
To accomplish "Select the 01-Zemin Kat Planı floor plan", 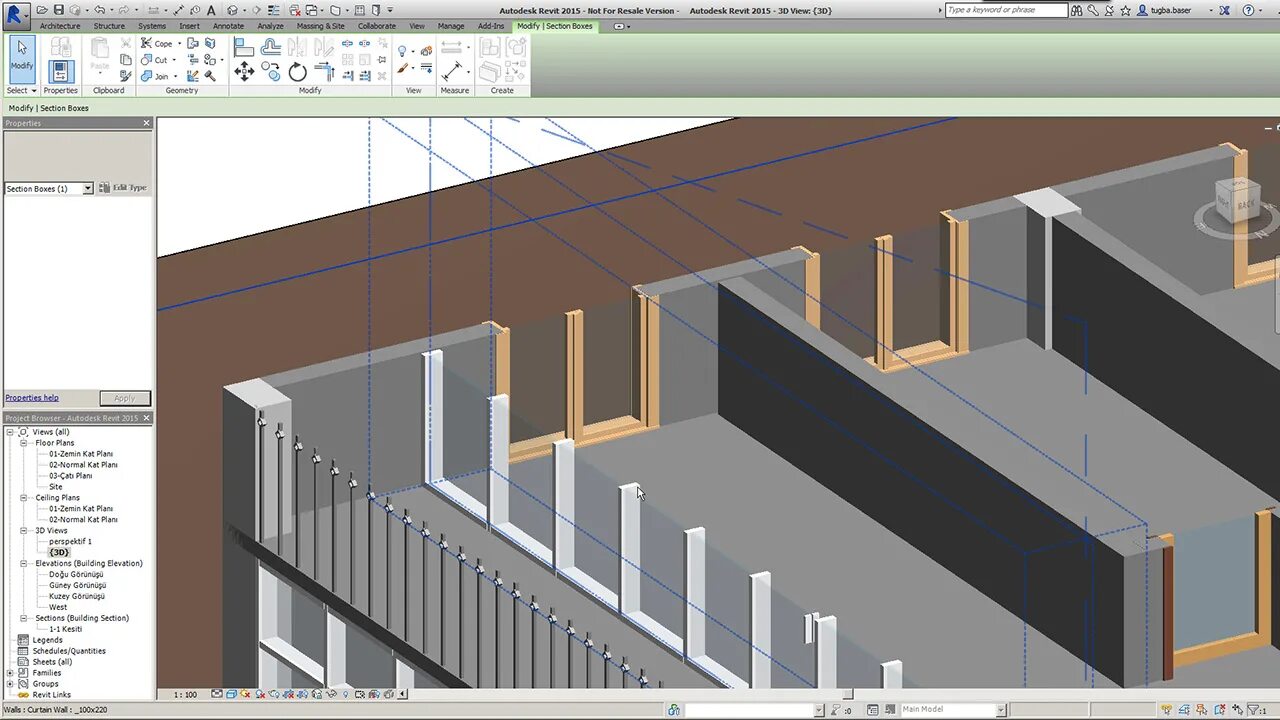I will [81, 454].
